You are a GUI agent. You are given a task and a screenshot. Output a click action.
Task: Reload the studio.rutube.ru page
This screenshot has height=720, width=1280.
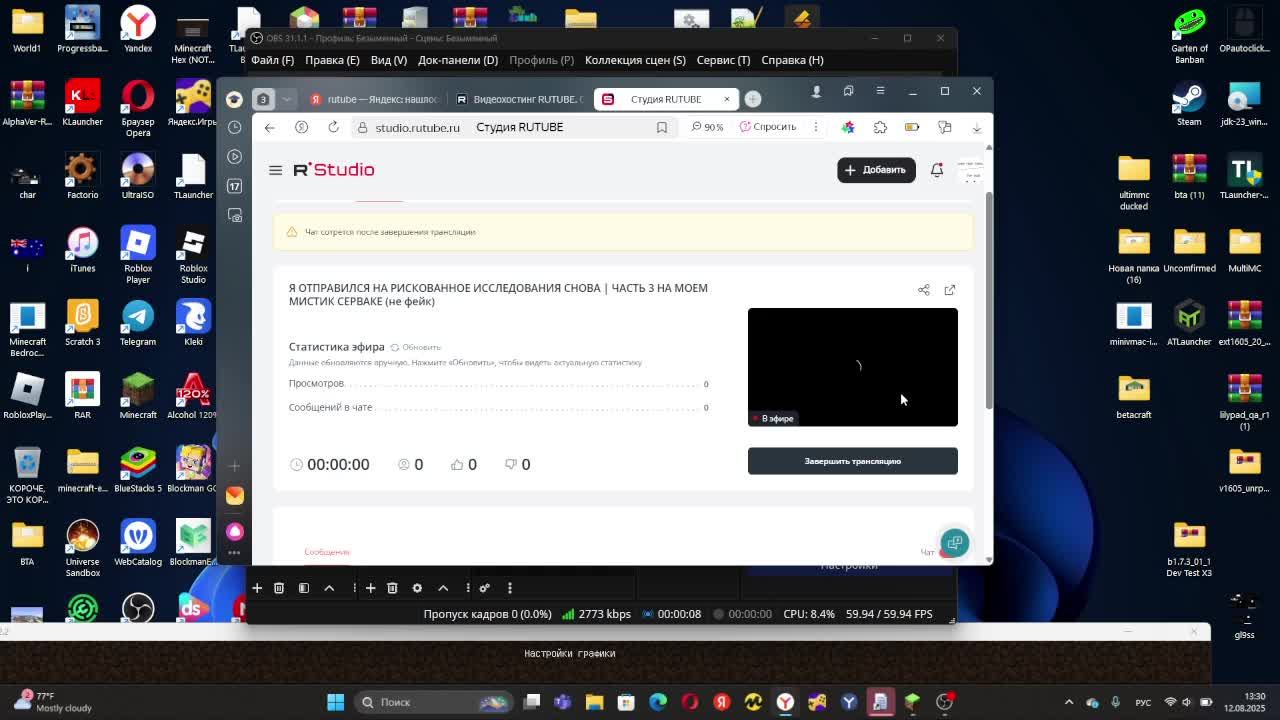click(333, 127)
